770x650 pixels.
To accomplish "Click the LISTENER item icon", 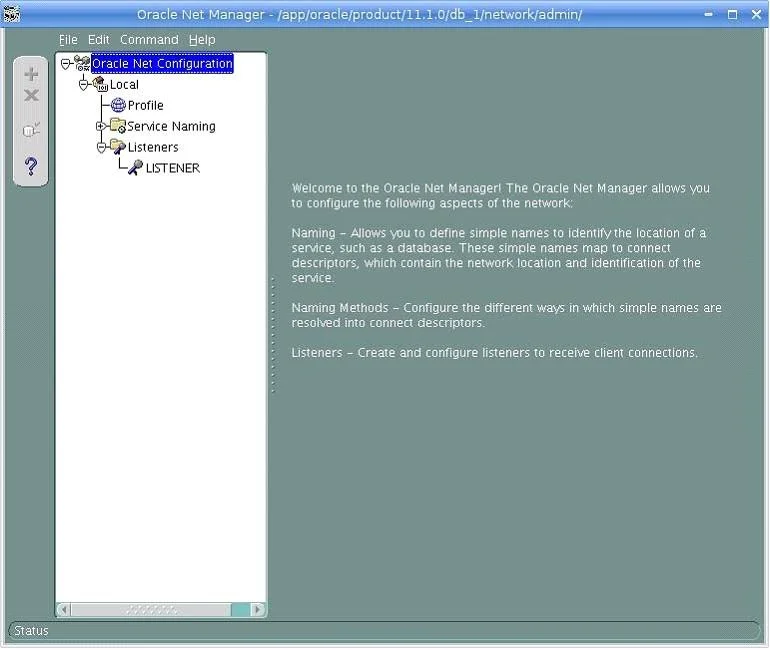I will tap(136, 167).
